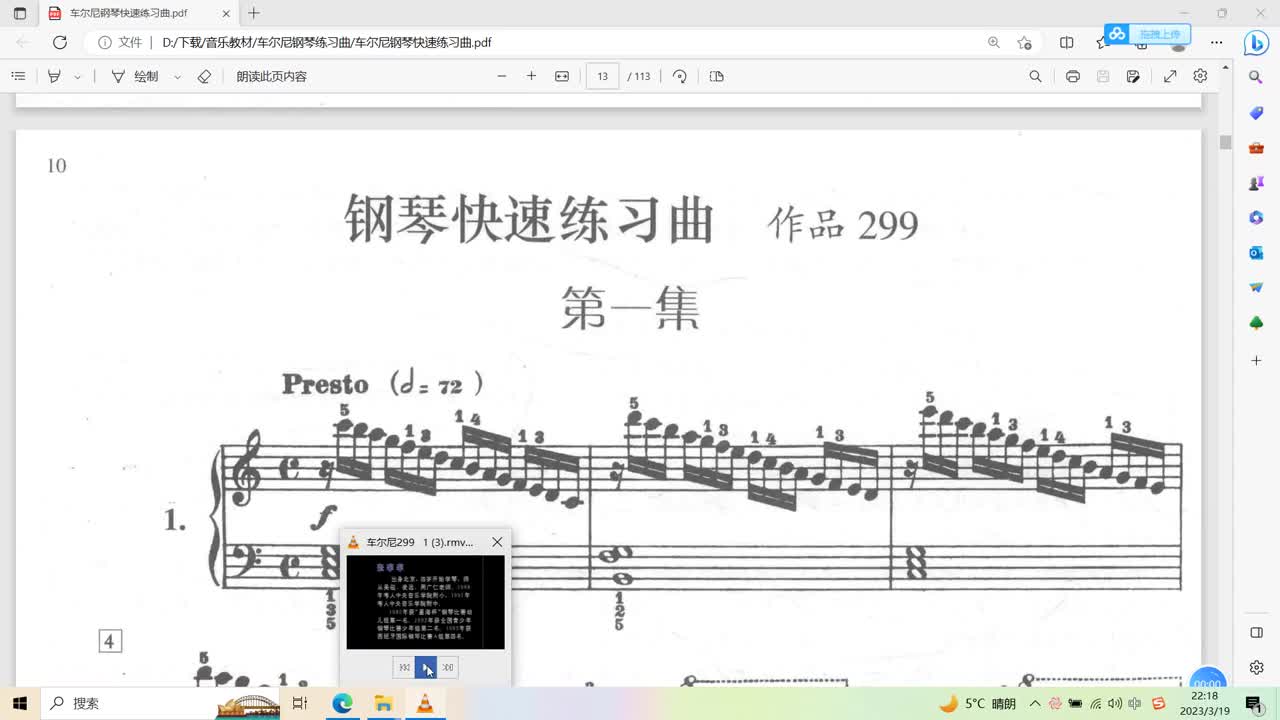The image size is (1280, 720).
Task: Open the split screen icon in Edge toolbar
Action: [1066, 43]
